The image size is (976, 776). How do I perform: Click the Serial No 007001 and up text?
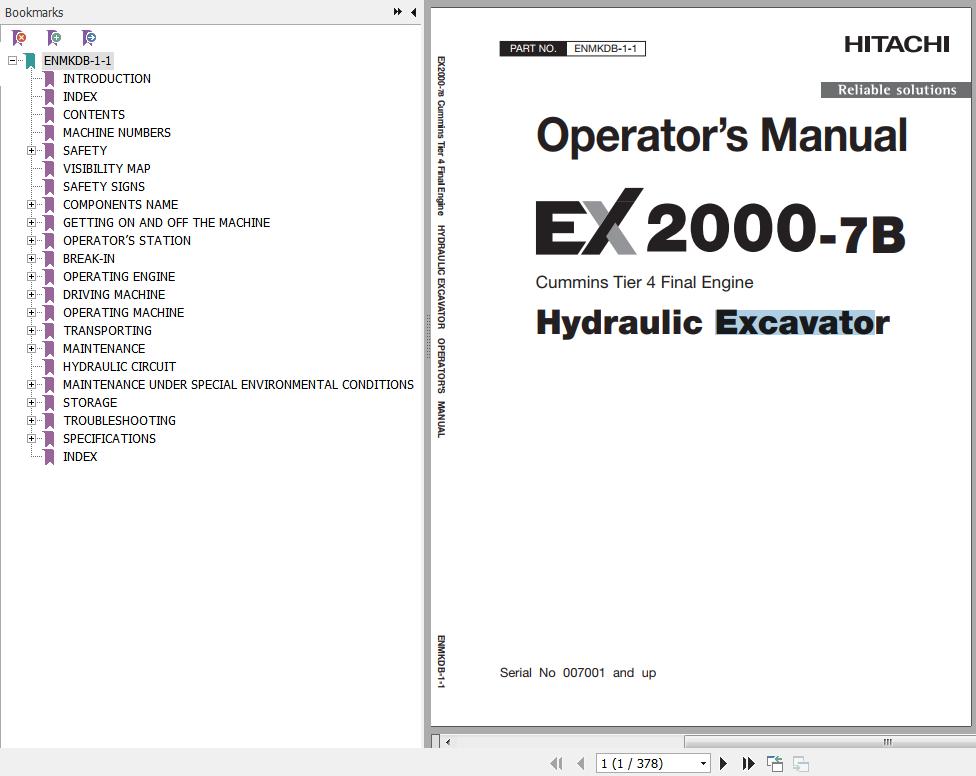pos(578,673)
